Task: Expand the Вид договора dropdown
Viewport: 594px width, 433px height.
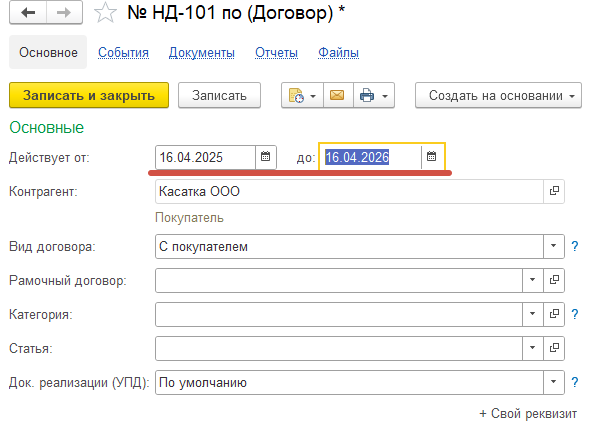Action: [x=554, y=246]
